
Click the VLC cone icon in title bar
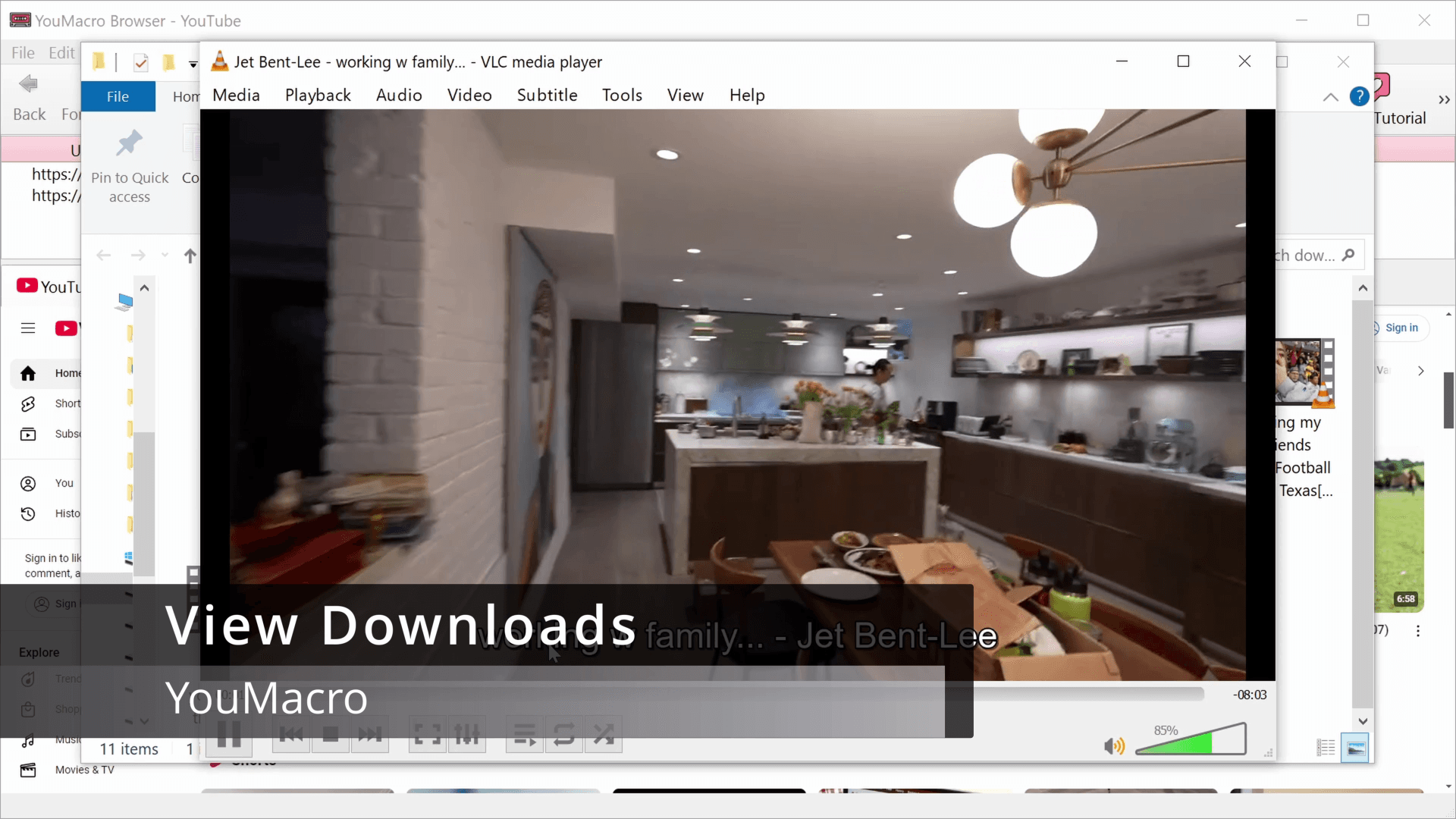[x=219, y=61]
